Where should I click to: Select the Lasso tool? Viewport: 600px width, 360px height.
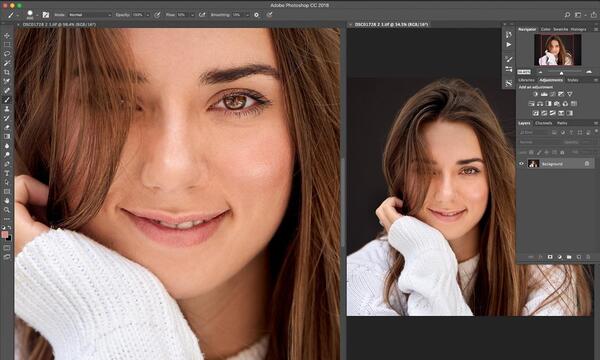(x=7, y=54)
